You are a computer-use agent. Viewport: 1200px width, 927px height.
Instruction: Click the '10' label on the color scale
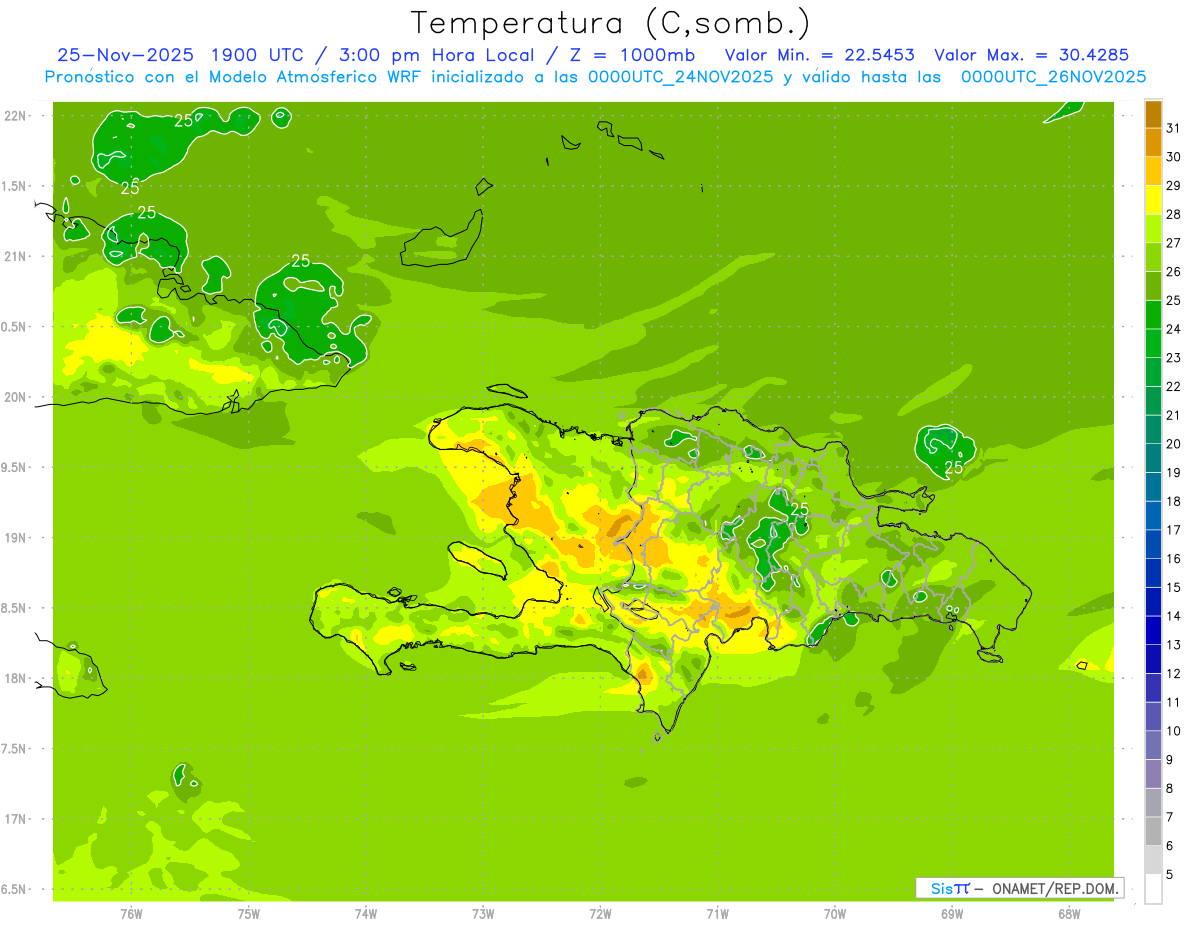click(x=1174, y=731)
